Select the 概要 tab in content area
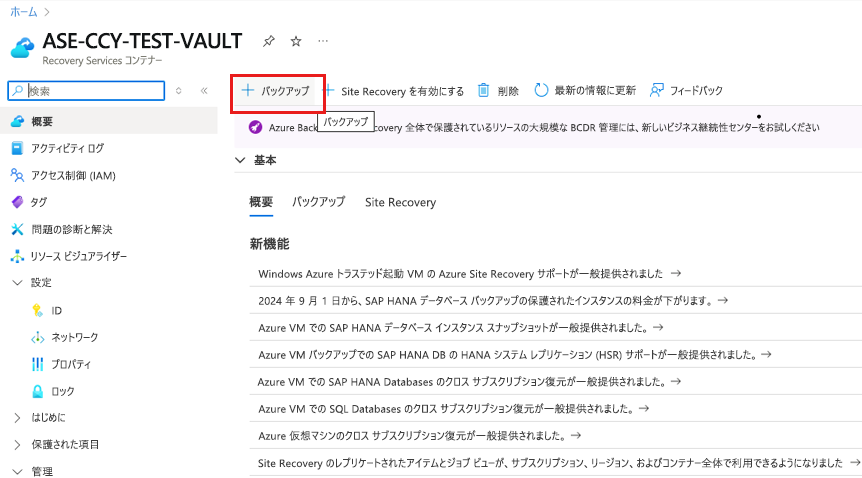Viewport: 862px width, 478px height. click(261, 202)
